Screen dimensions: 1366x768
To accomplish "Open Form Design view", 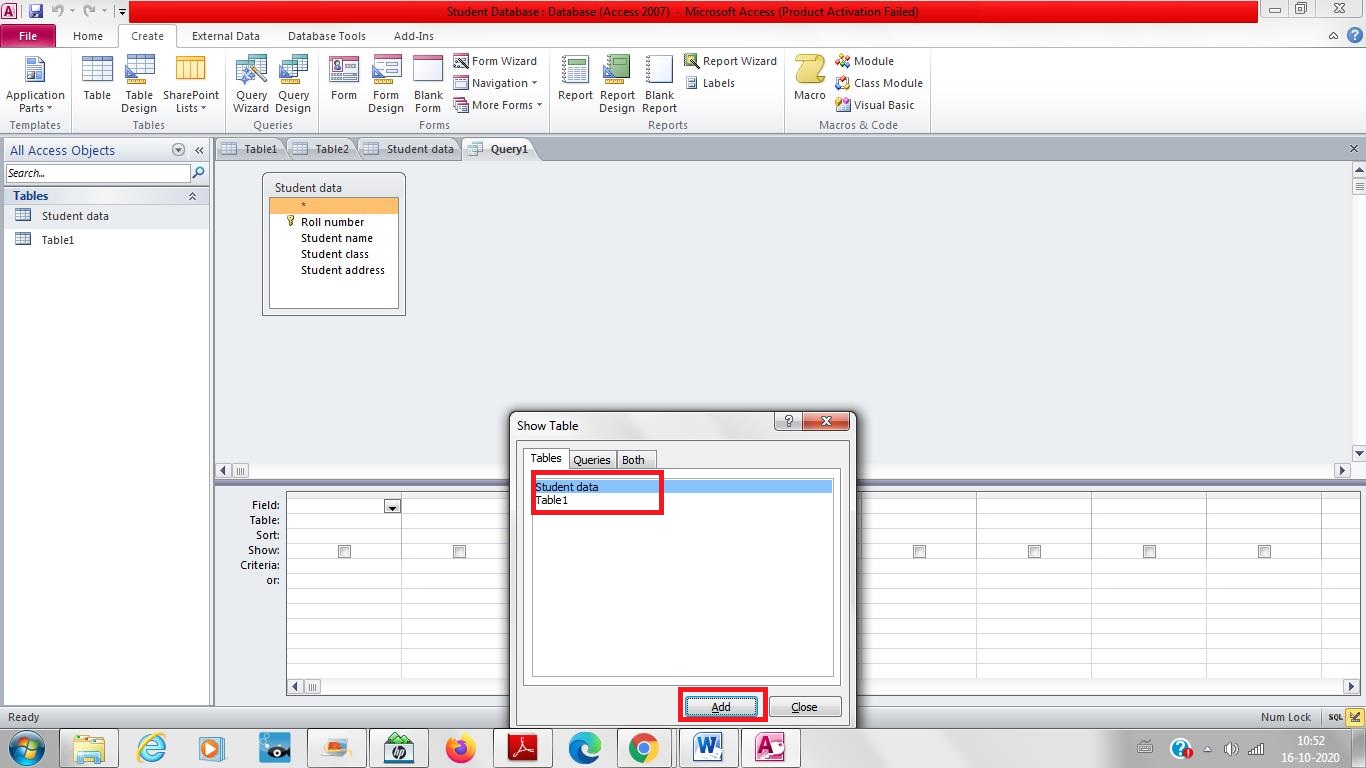I will 386,85.
